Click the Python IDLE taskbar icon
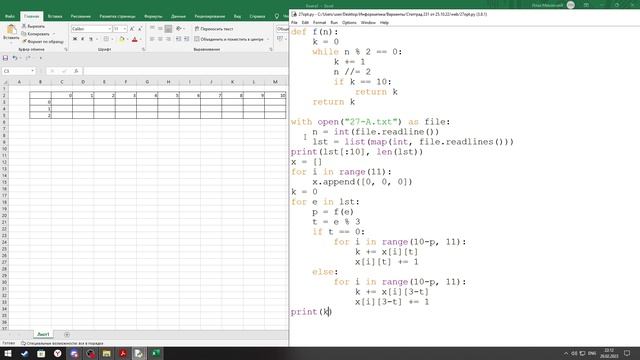Viewport: 640px width, 360px height. [x=139, y=353]
